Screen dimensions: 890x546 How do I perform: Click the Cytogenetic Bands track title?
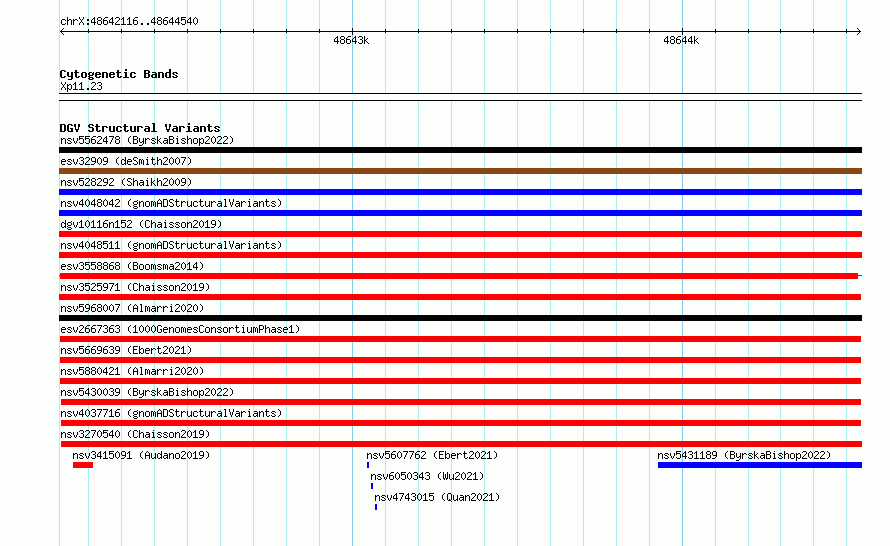(x=119, y=74)
